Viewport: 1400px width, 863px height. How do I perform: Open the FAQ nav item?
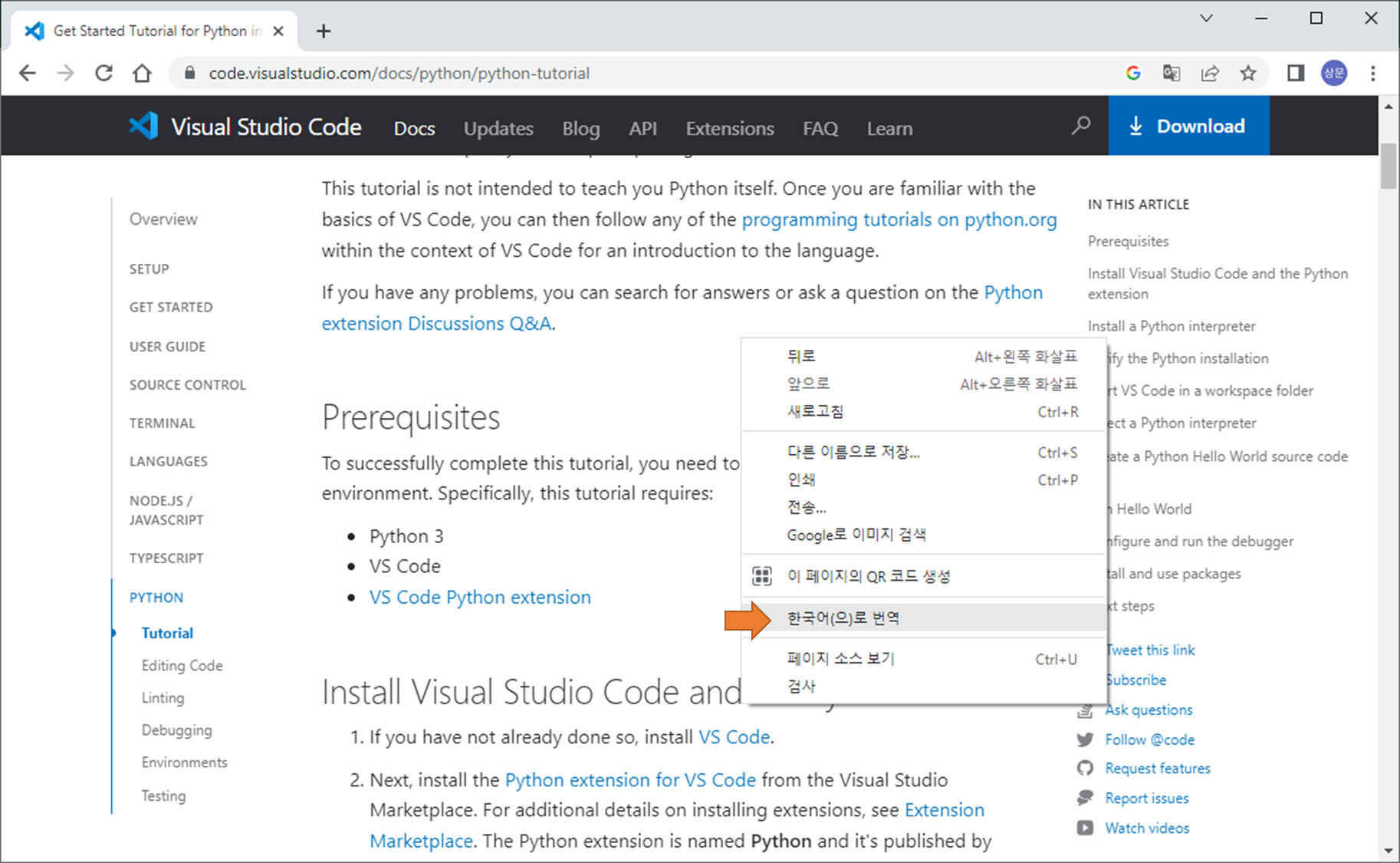(820, 128)
